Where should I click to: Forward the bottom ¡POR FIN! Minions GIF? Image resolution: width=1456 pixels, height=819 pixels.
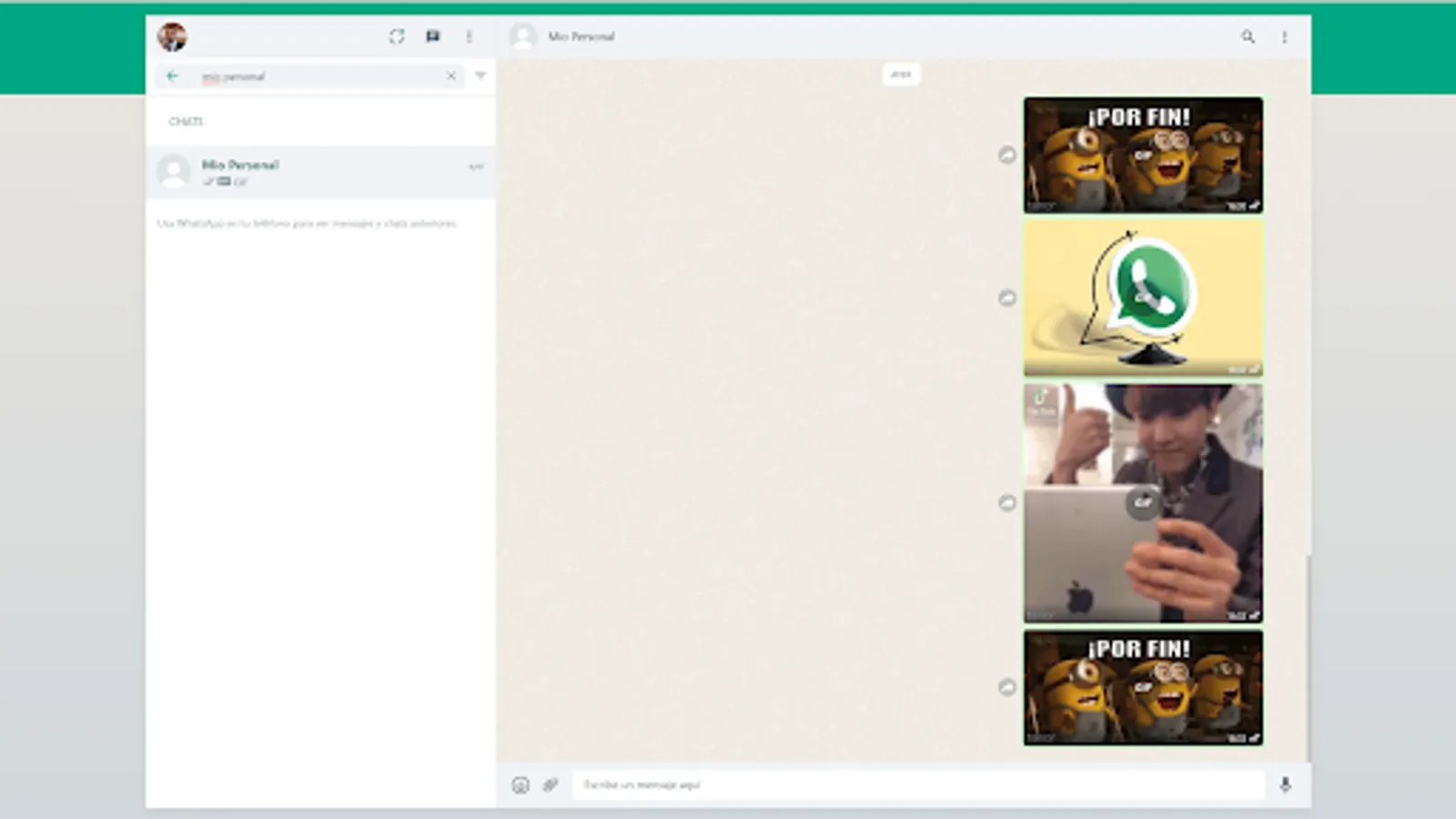click(x=1006, y=687)
